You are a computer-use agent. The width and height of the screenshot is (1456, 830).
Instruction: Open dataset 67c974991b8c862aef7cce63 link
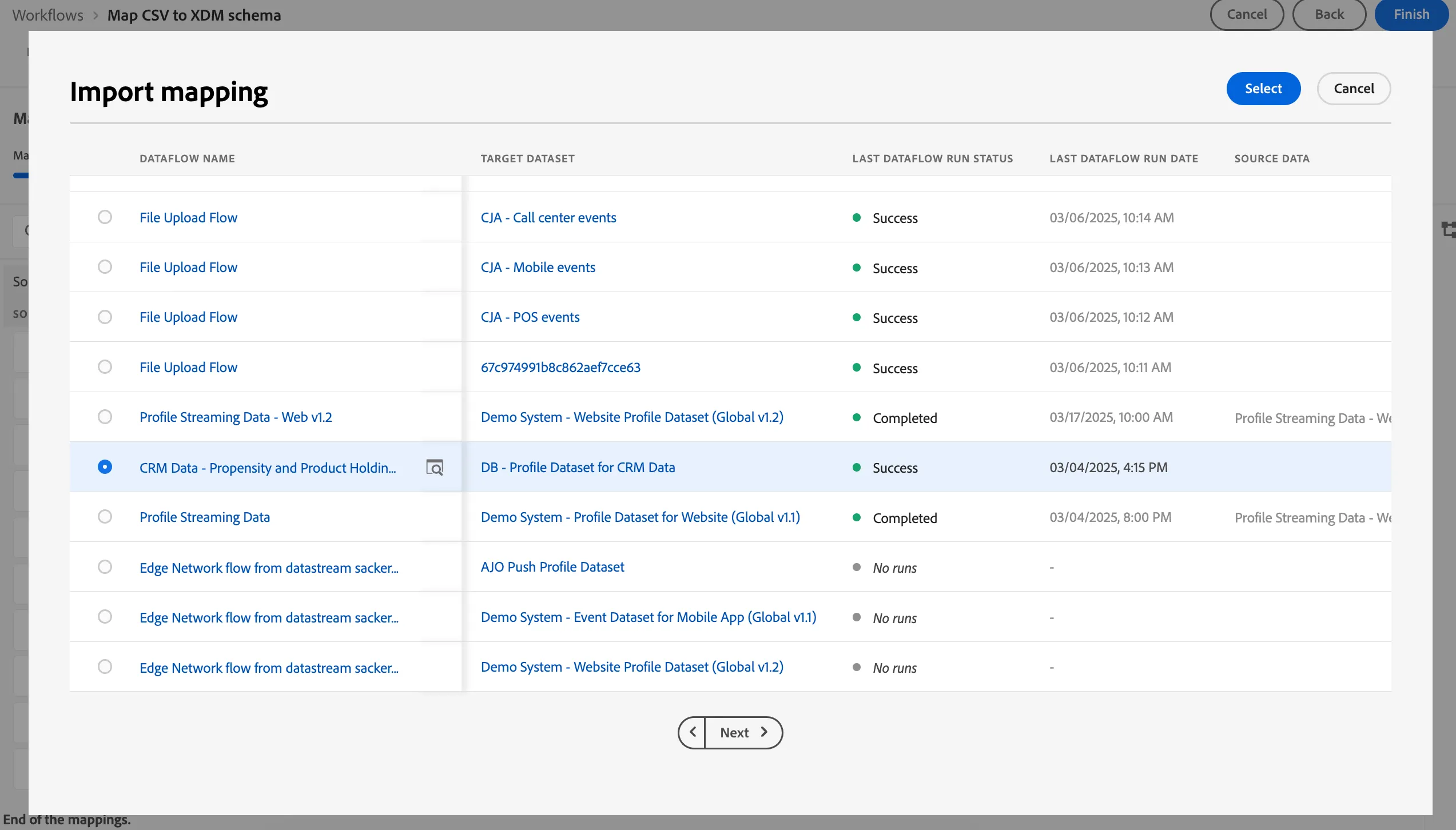(x=560, y=367)
